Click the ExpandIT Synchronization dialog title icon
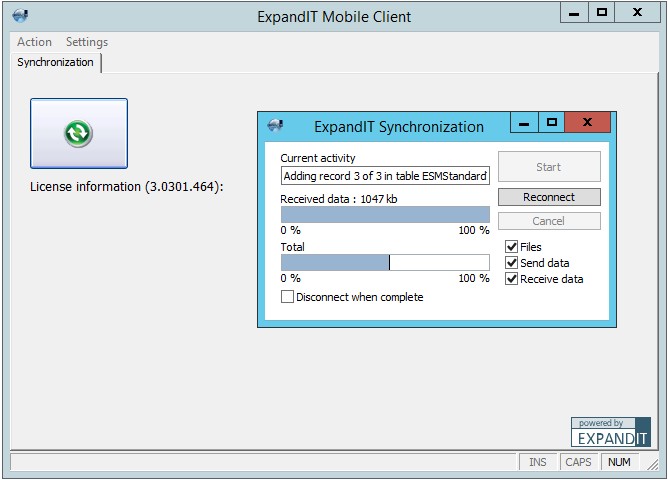This screenshot has width=668, height=480. pyautogui.click(x=275, y=126)
